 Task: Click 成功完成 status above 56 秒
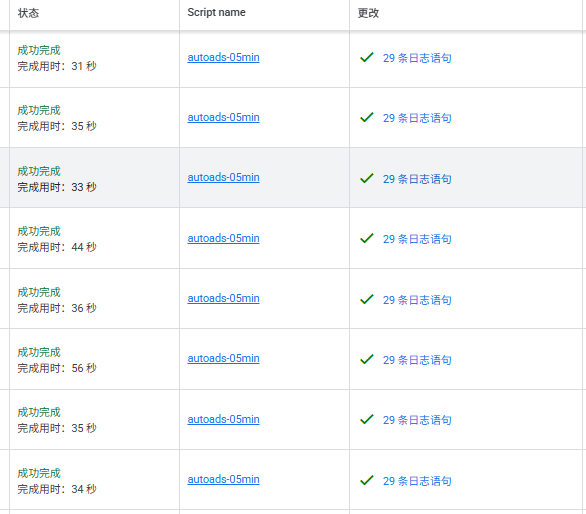pyautogui.click(x=39, y=352)
